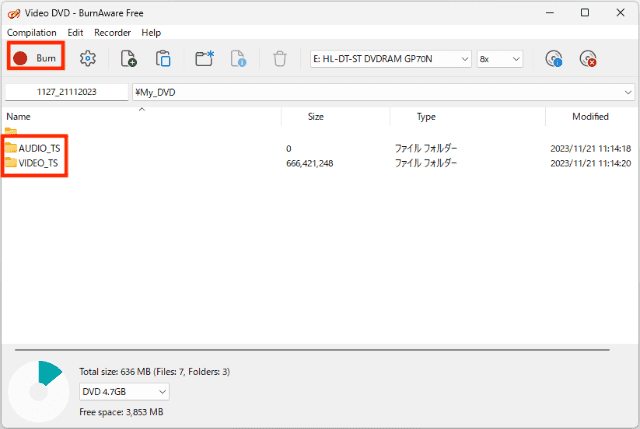Open the Edit menu
The width and height of the screenshot is (640, 429).
point(76,33)
